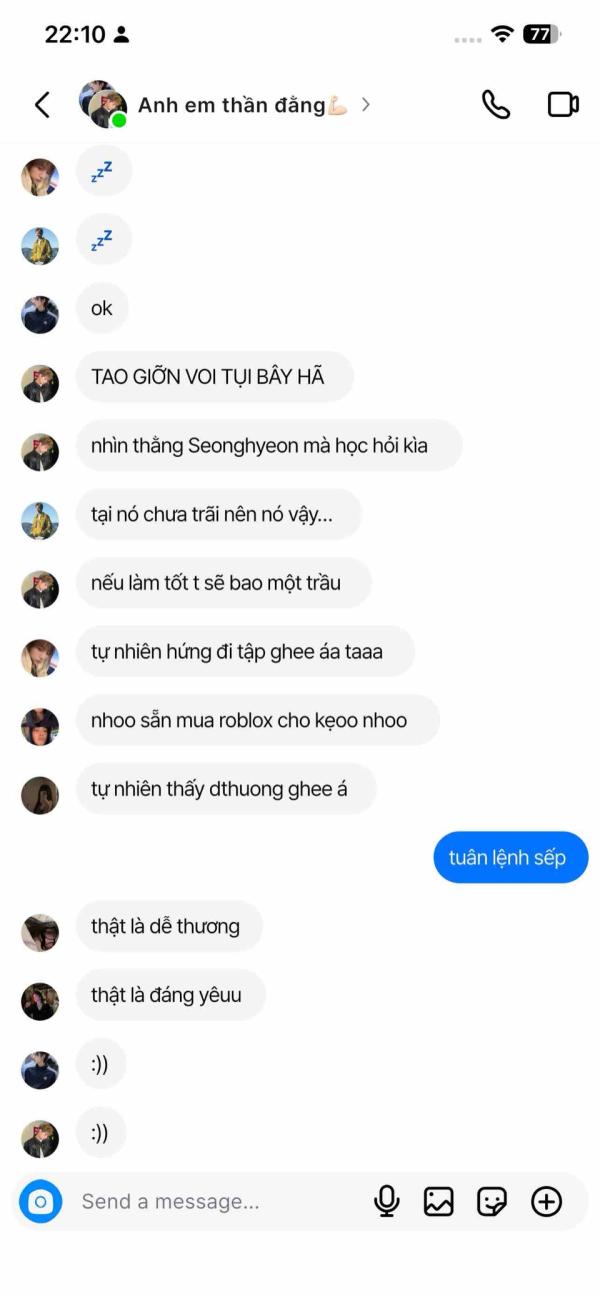The width and height of the screenshot is (600, 1299).
Task: Open avatar beside 'thật là đáng yêuu'
Action: pyautogui.click(x=40, y=1001)
